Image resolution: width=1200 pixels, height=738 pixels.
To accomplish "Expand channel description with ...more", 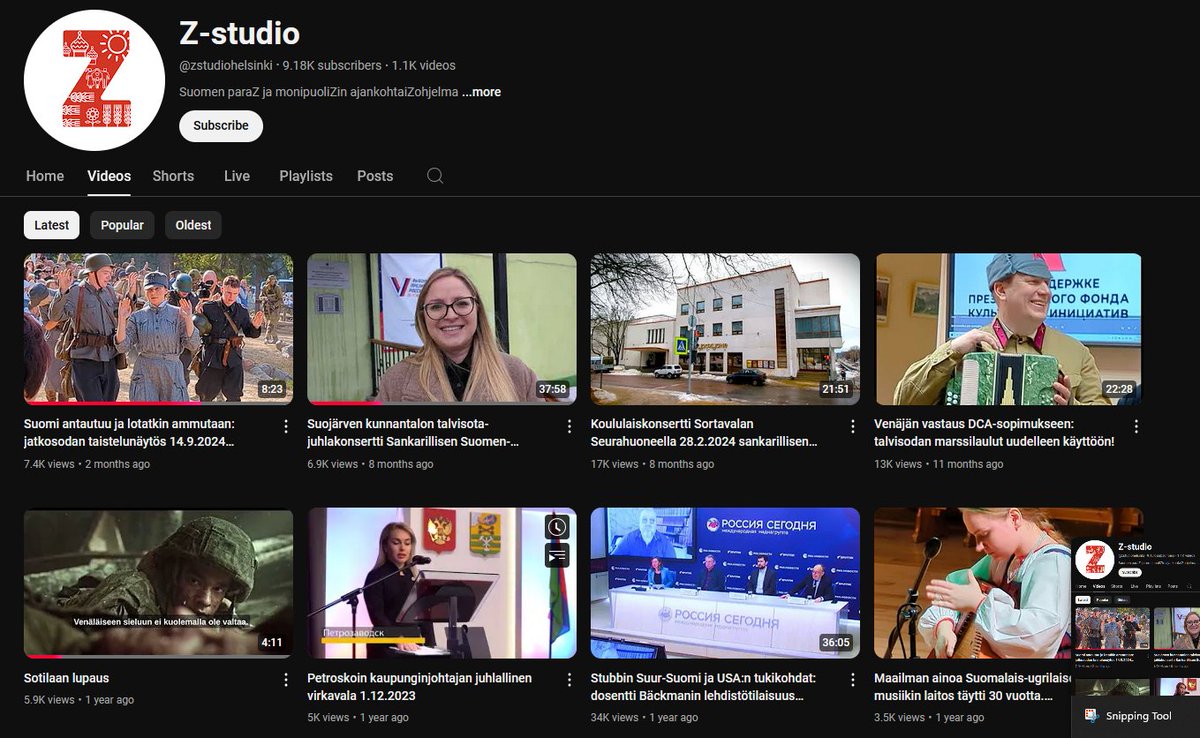I will 481,92.
